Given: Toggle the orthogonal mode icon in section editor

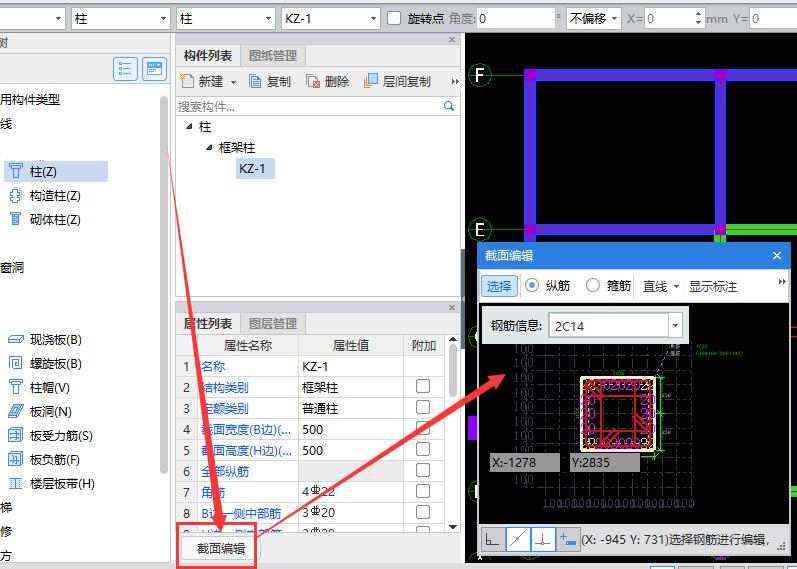Looking at the screenshot, I should 492,540.
